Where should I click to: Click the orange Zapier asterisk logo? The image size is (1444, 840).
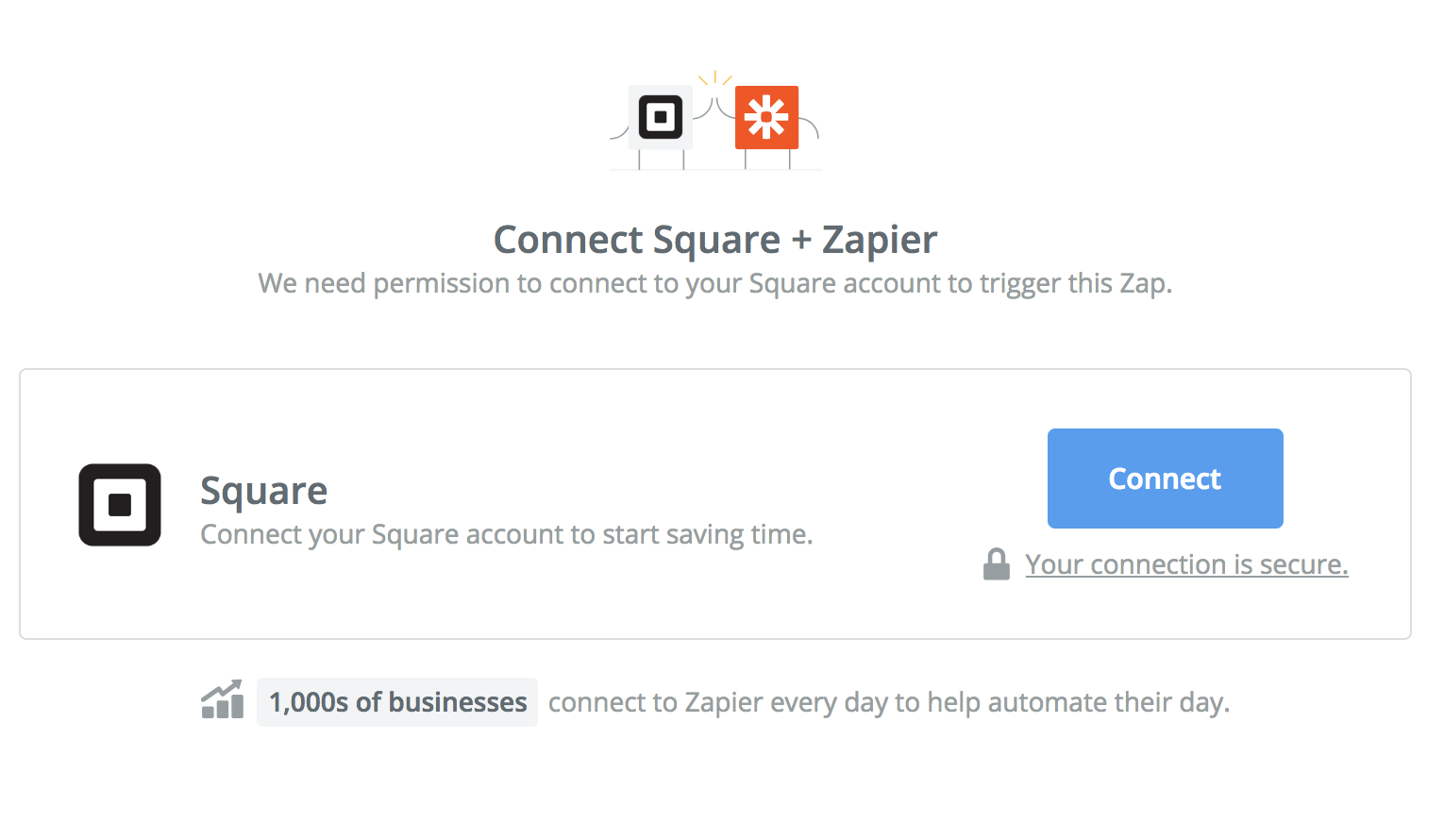coord(766,118)
